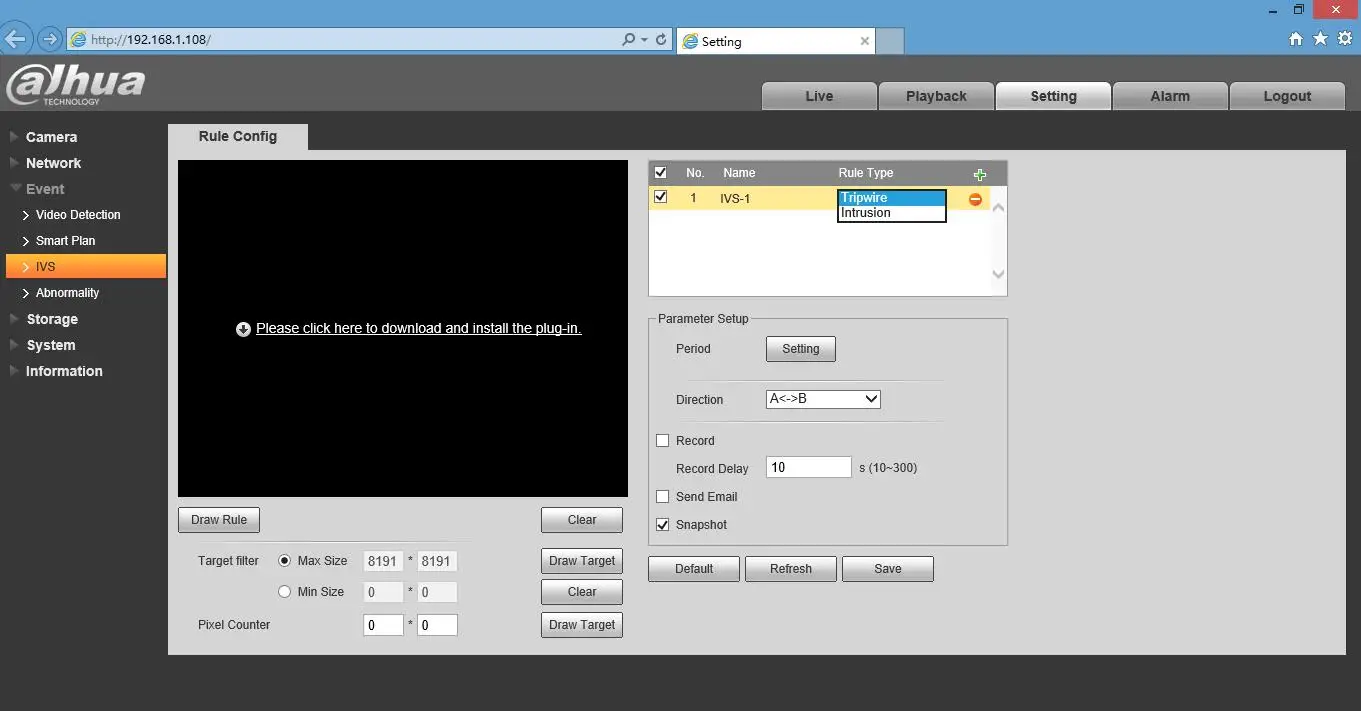1361x711 pixels.
Task: Open the Period Setting button
Action: pos(801,349)
